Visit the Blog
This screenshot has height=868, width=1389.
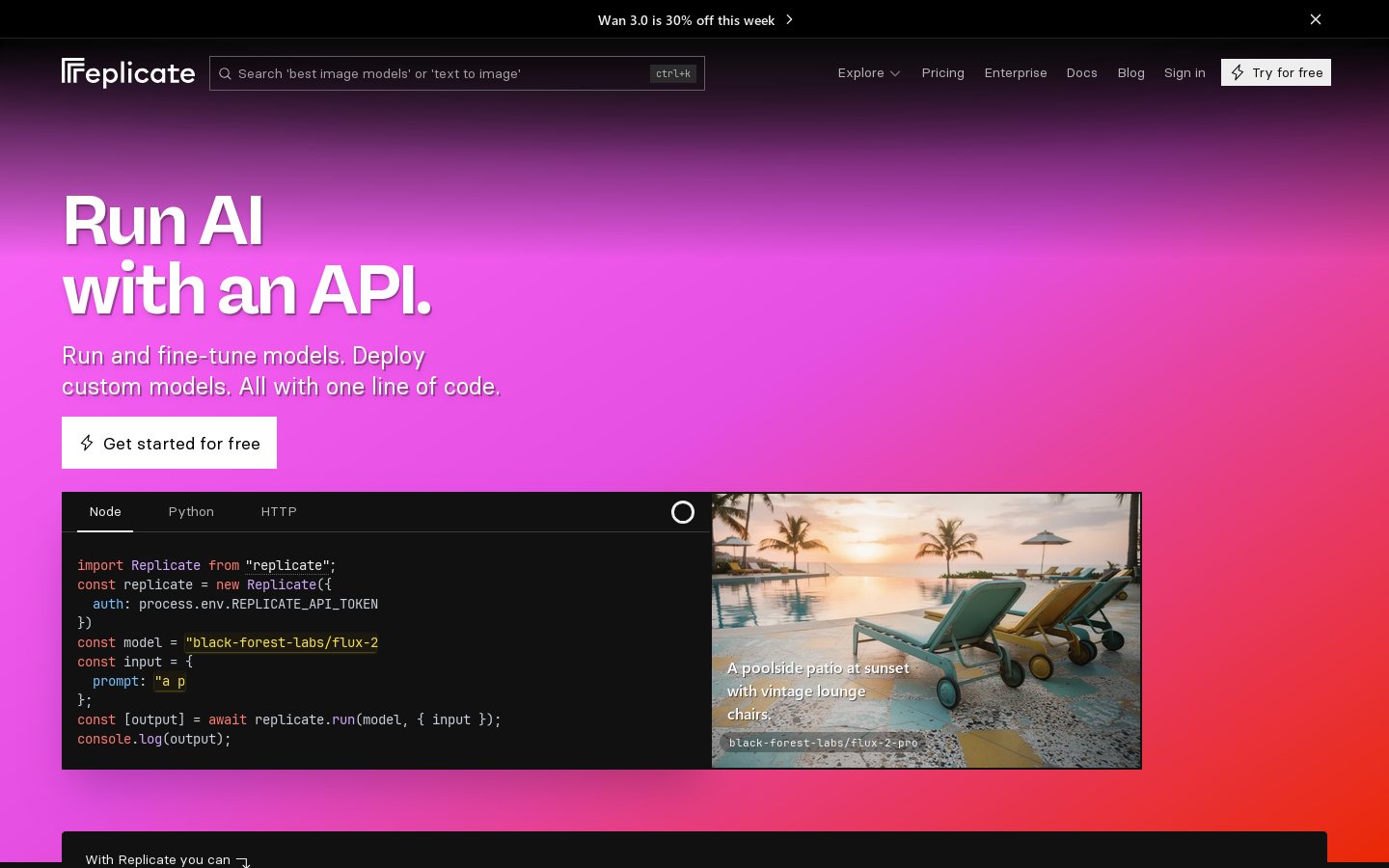tap(1131, 72)
